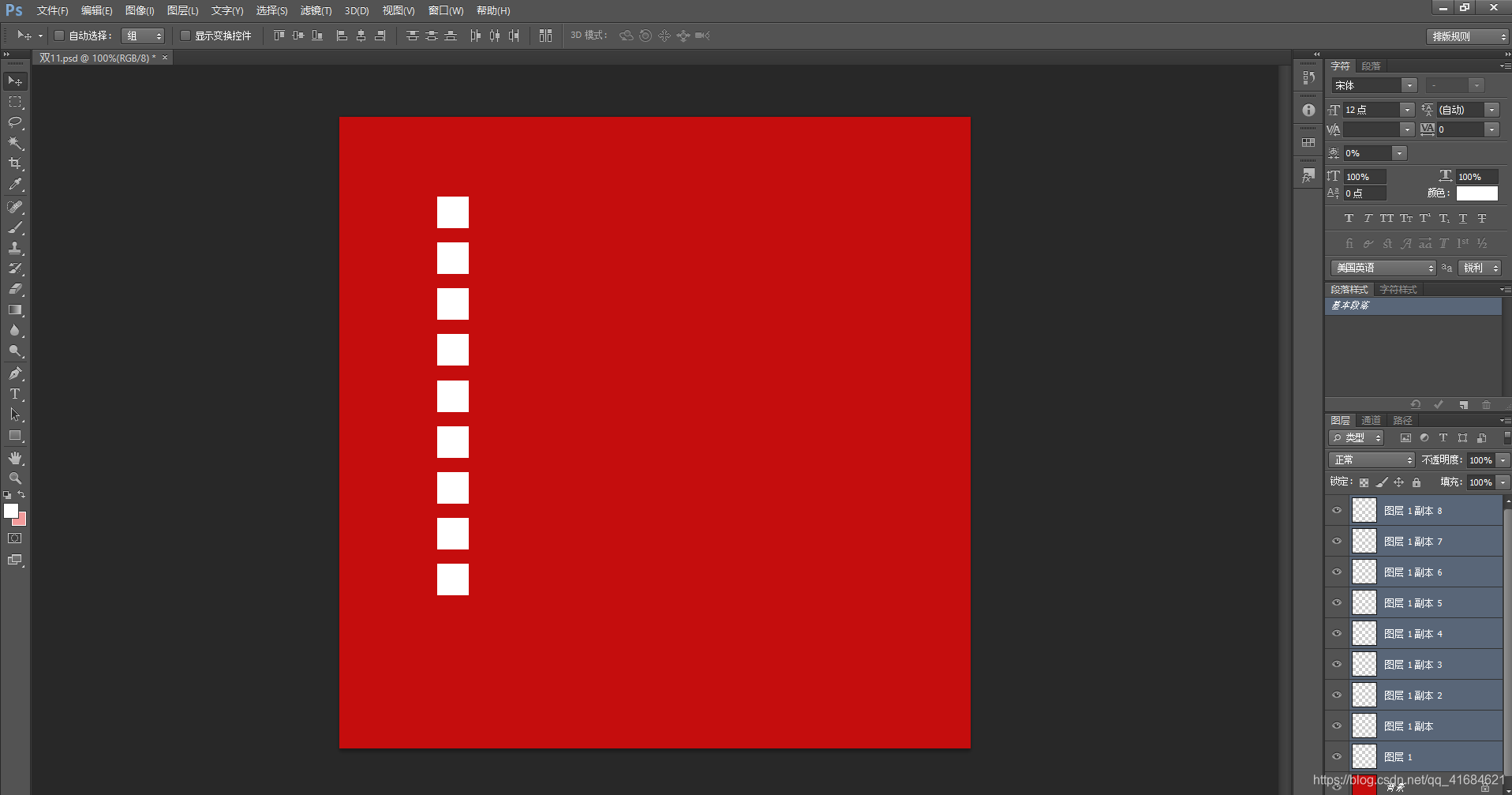Click the background color swatch

(x=22, y=521)
